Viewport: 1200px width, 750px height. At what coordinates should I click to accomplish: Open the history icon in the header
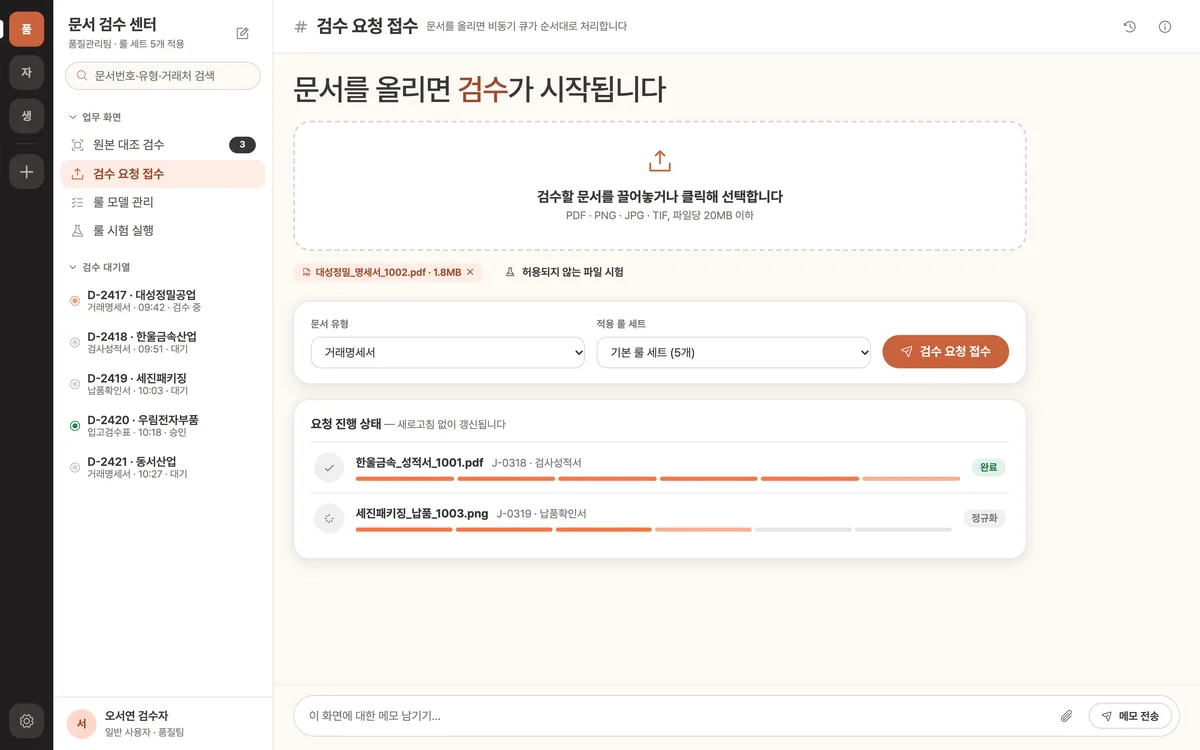[x=1129, y=27]
